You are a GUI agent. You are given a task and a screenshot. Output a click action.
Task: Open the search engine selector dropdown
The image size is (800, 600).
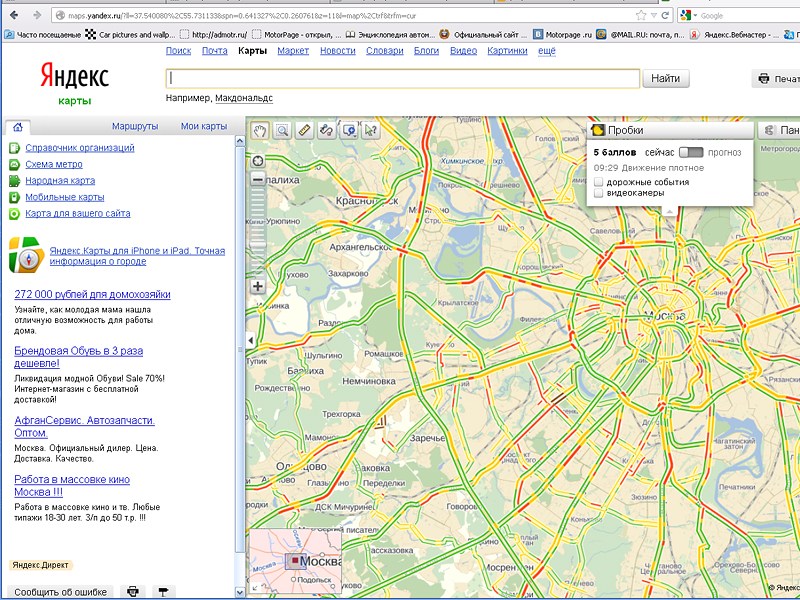click(688, 16)
